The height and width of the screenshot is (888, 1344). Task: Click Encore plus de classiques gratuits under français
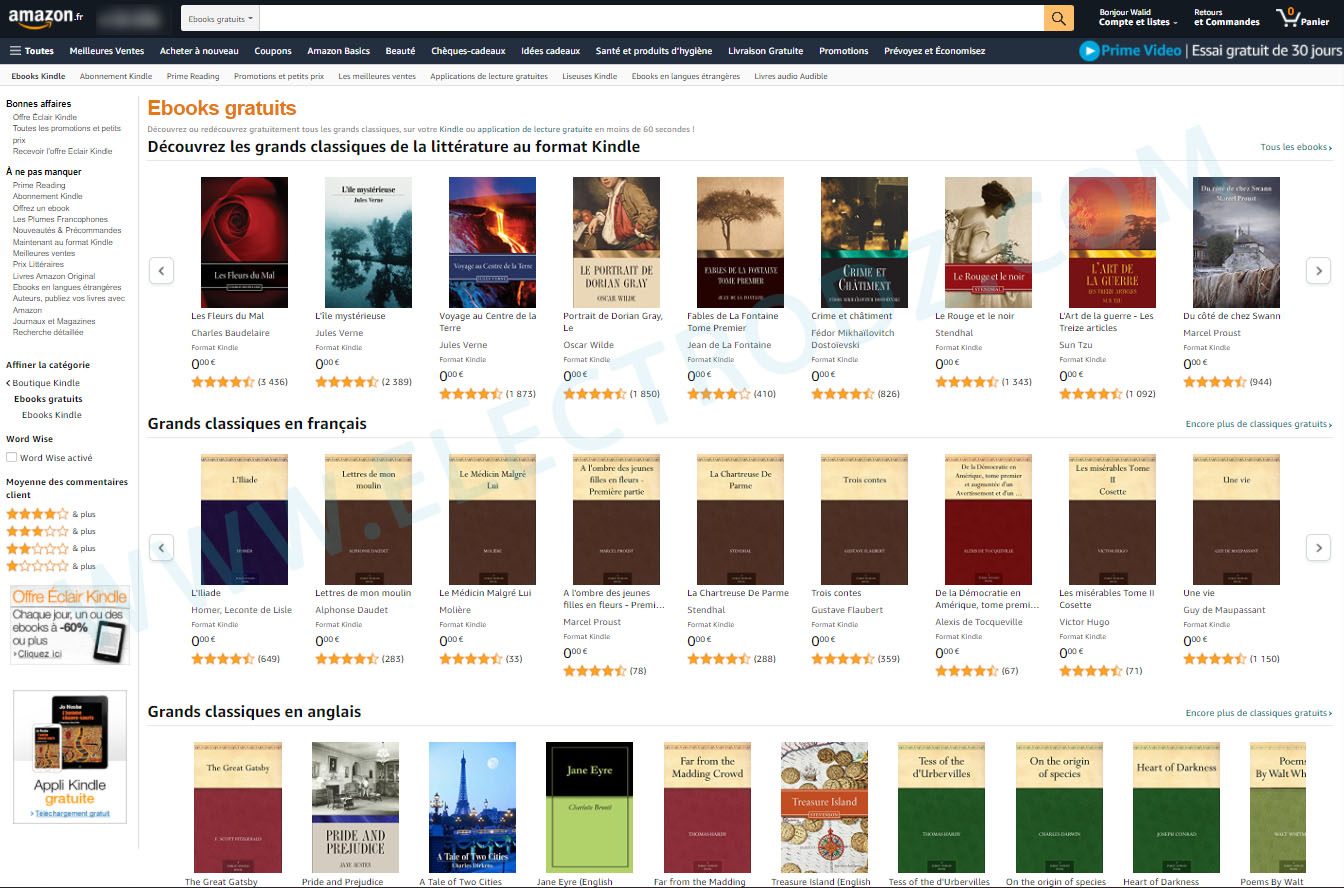pyautogui.click(x=1259, y=424)
